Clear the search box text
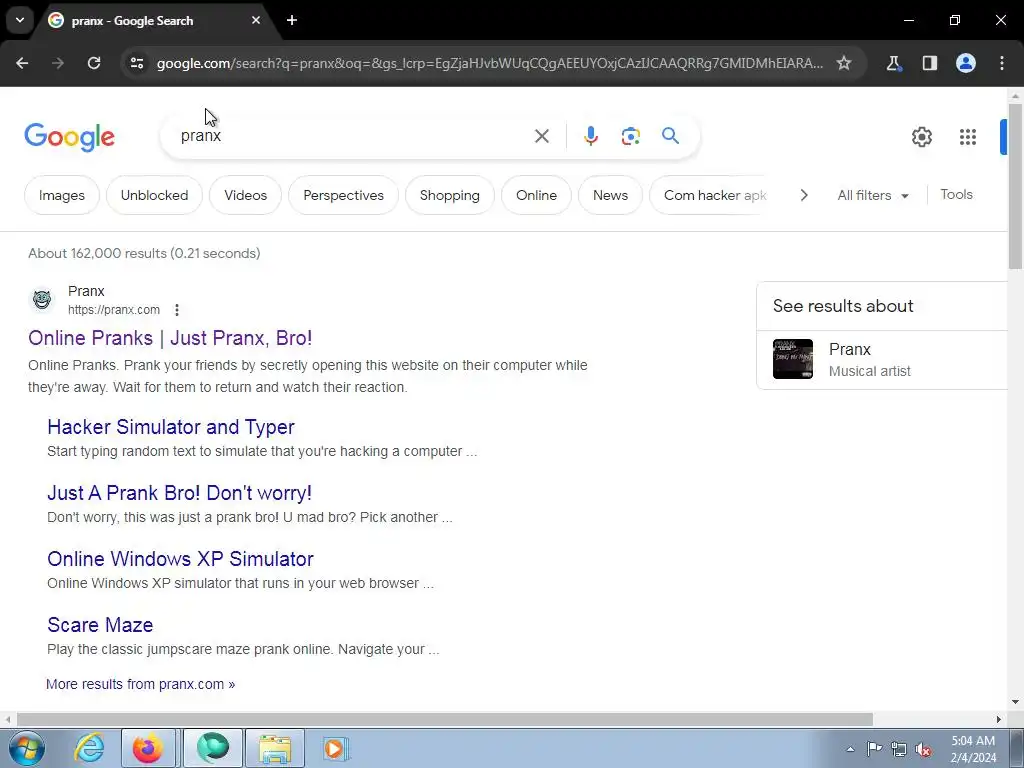1024x768 pixels. 541,136
